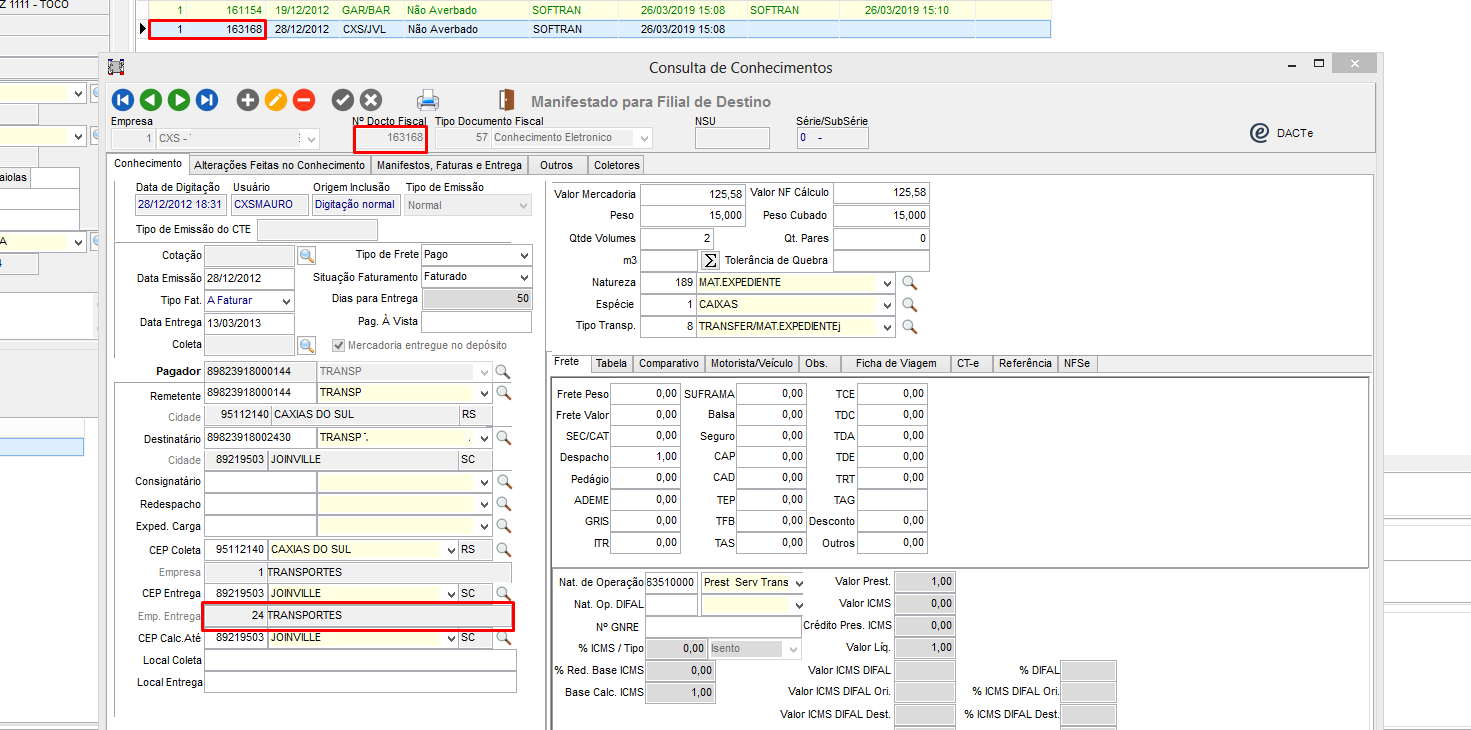Click the exit door icon
The width and height of the screenshot is (1471, 730).
(507, 100)
